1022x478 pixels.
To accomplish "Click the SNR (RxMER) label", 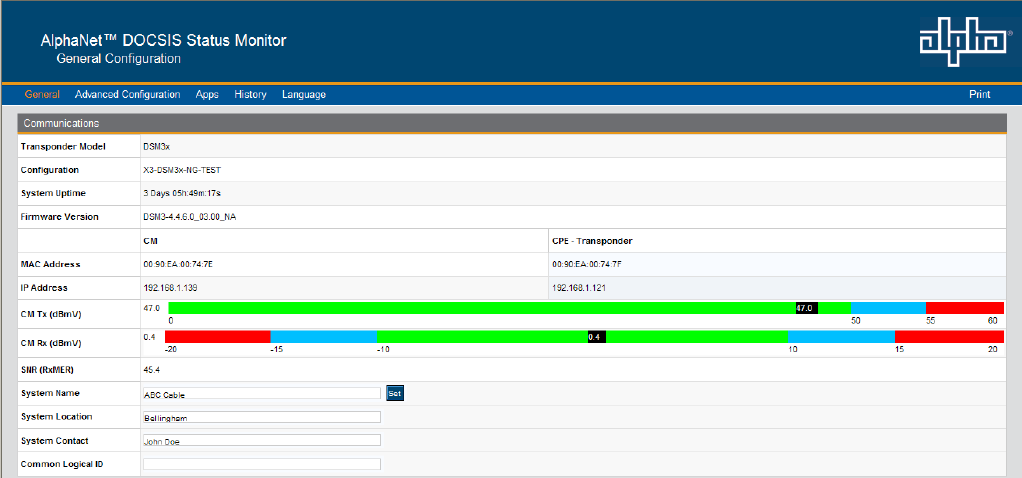I will (x=47, y=370).
